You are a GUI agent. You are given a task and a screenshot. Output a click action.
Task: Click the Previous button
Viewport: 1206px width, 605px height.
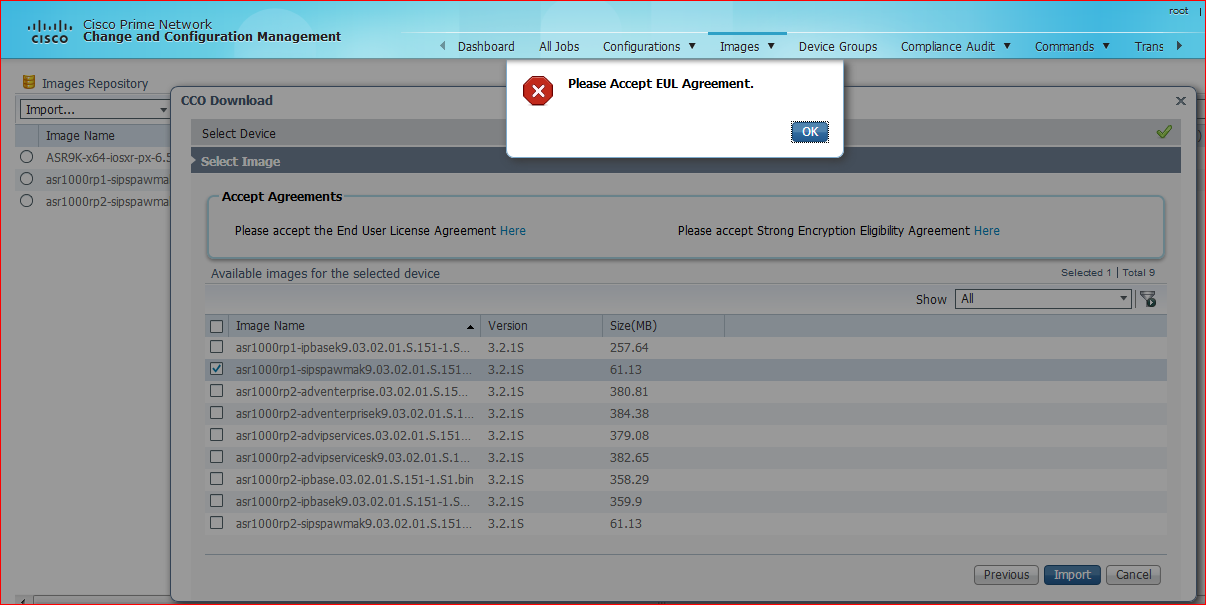tap(1006, 575)
